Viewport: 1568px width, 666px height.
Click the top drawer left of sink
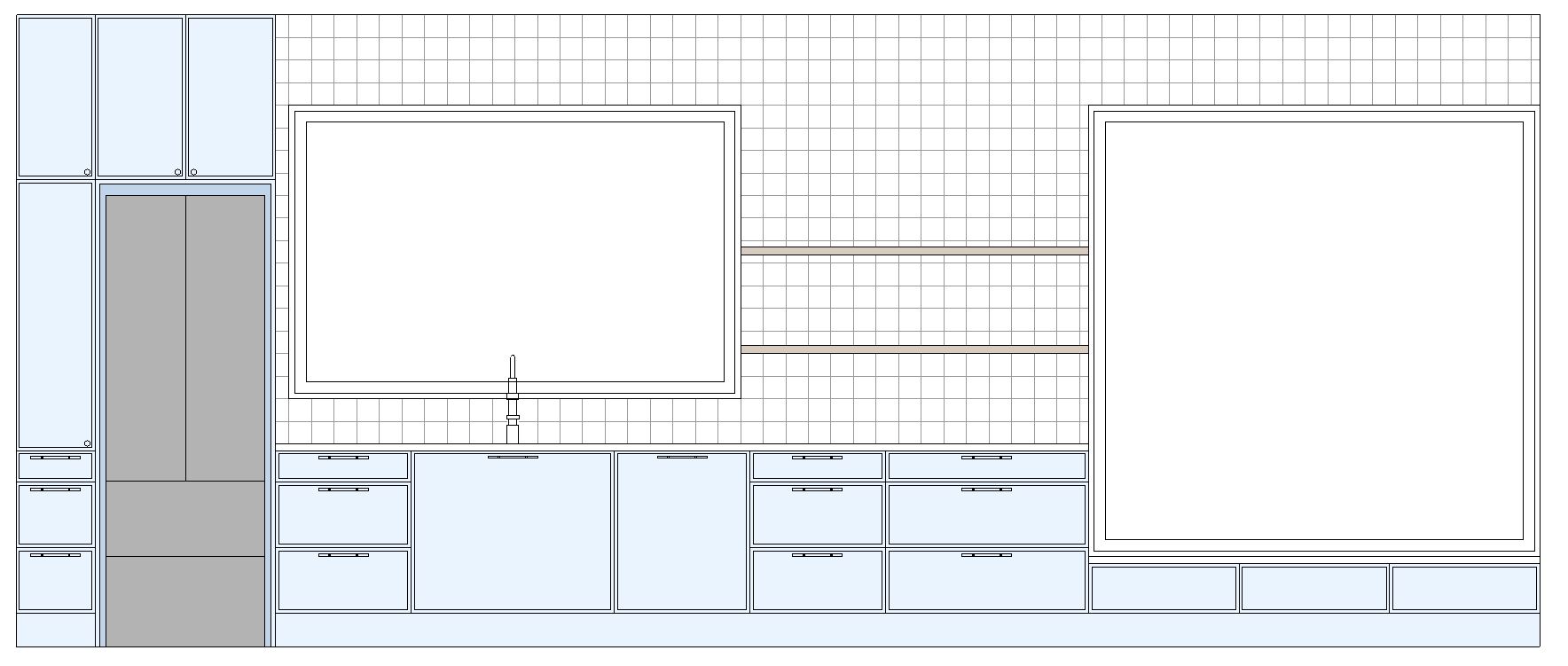(343, 466)
